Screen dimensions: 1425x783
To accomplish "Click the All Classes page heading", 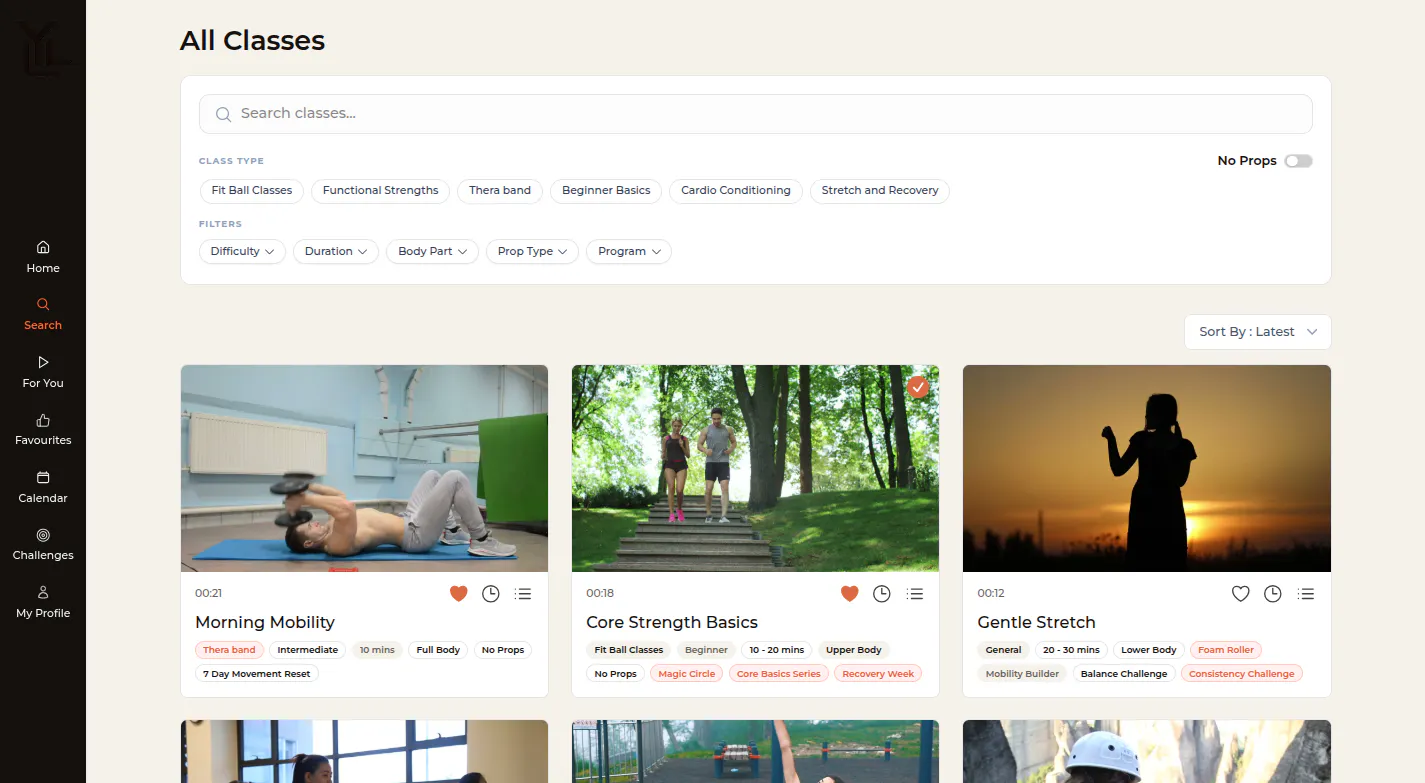I will (252, 41).
